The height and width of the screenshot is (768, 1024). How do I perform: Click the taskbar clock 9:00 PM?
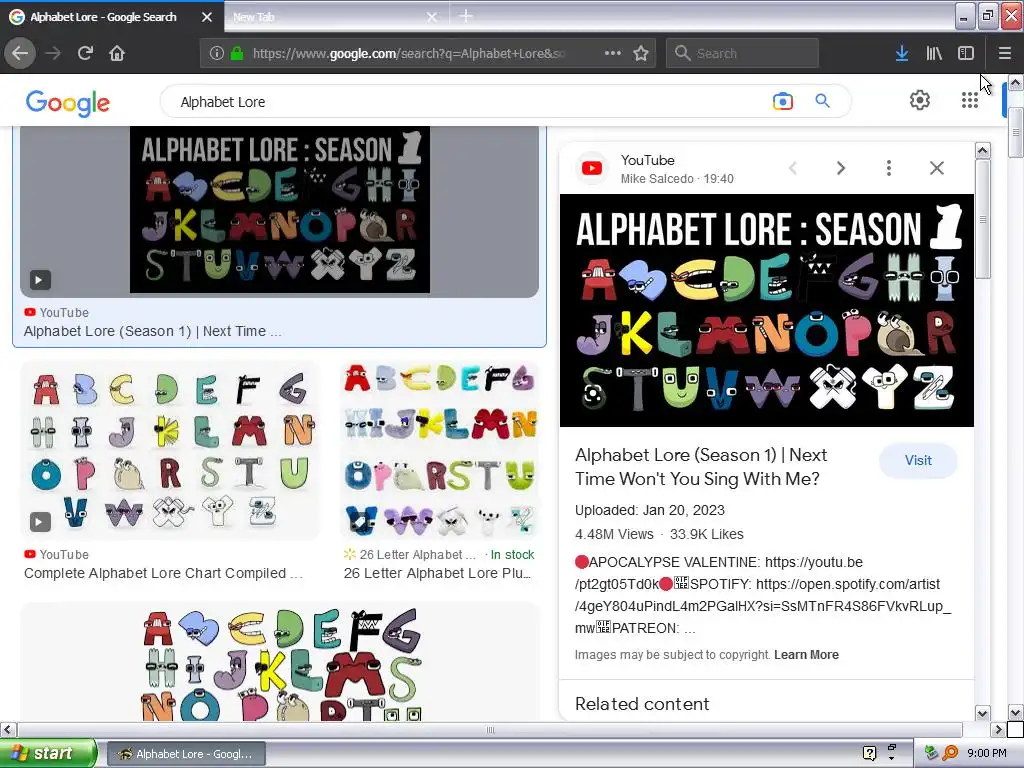click(x=987, y=753)
